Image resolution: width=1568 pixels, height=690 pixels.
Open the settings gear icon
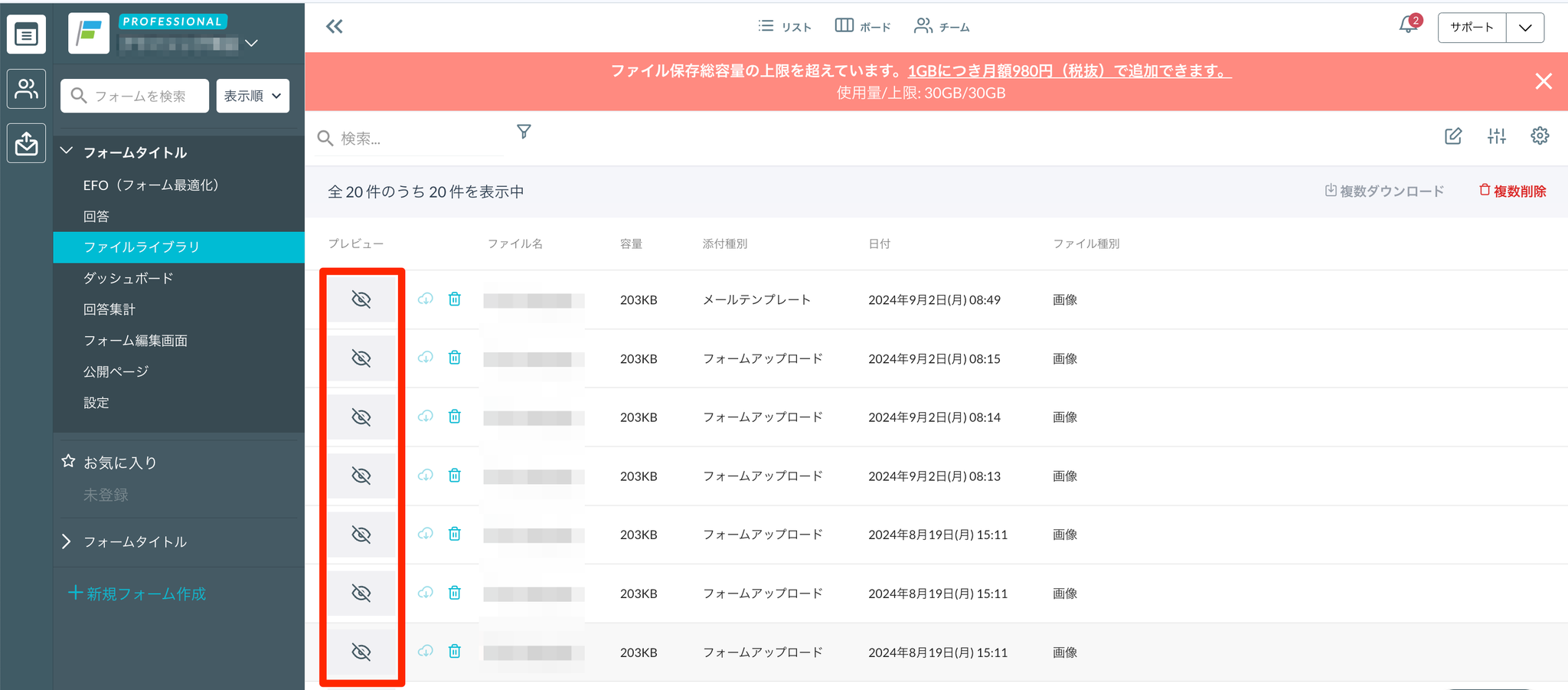coord(1540,136)
